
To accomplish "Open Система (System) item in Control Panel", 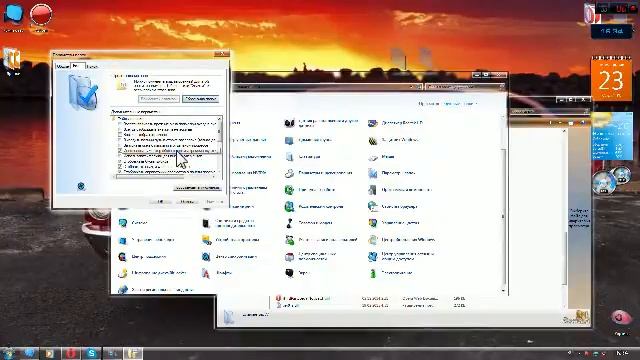I will [x=133, y=223].
